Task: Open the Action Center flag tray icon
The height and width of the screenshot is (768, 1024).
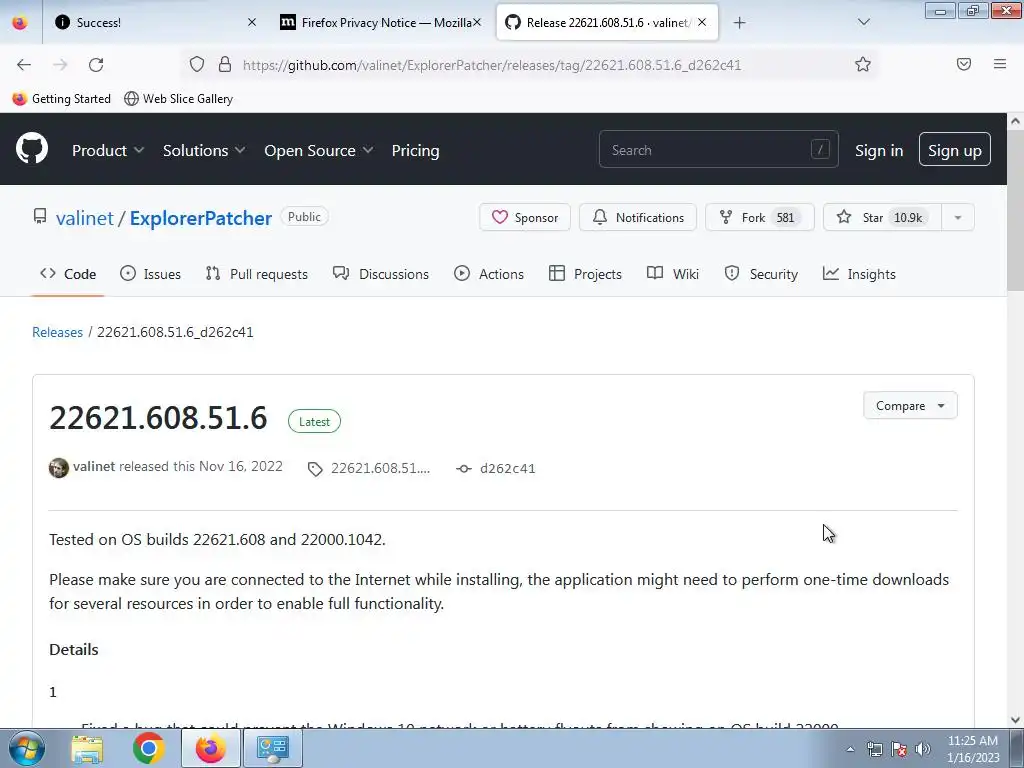Action: (x=899, y=749)
